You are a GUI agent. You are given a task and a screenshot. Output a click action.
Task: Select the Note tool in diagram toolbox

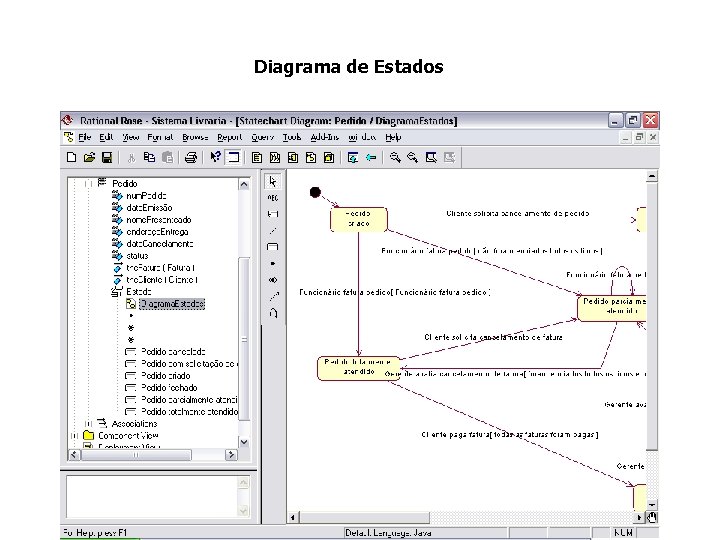(x=273, y=214)
